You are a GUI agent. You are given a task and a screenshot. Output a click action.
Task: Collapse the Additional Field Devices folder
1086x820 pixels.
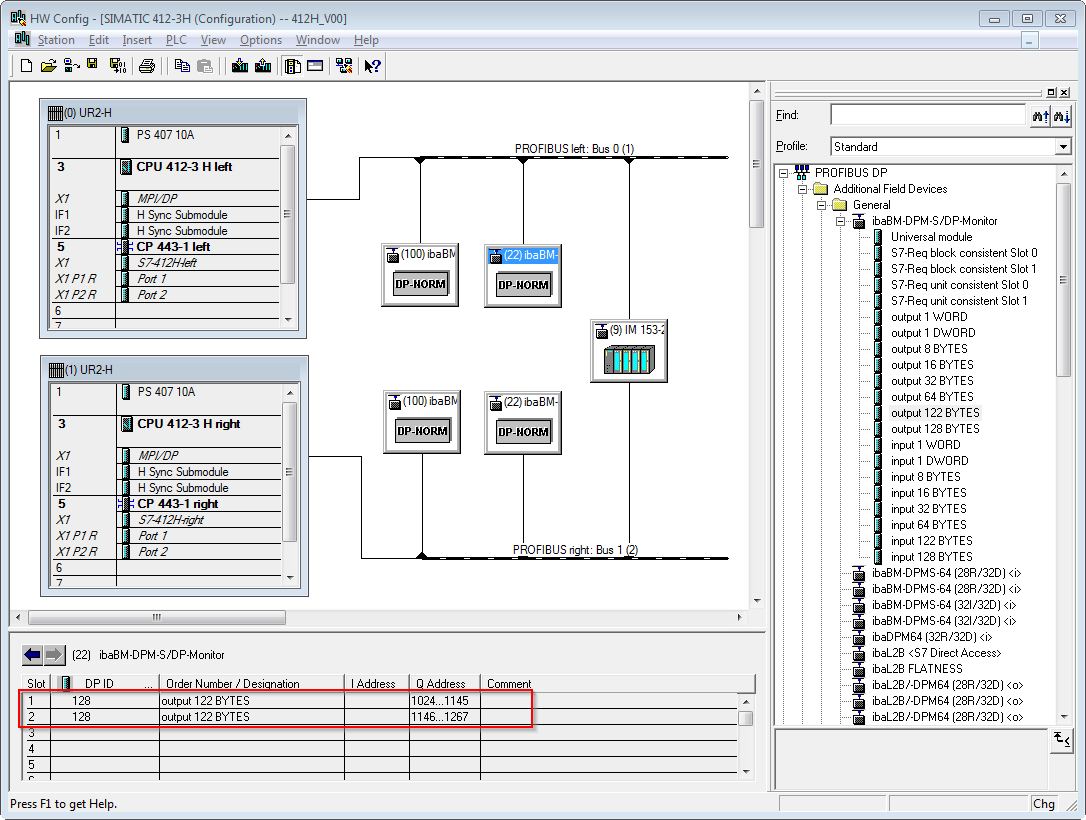tap(801, 189)
